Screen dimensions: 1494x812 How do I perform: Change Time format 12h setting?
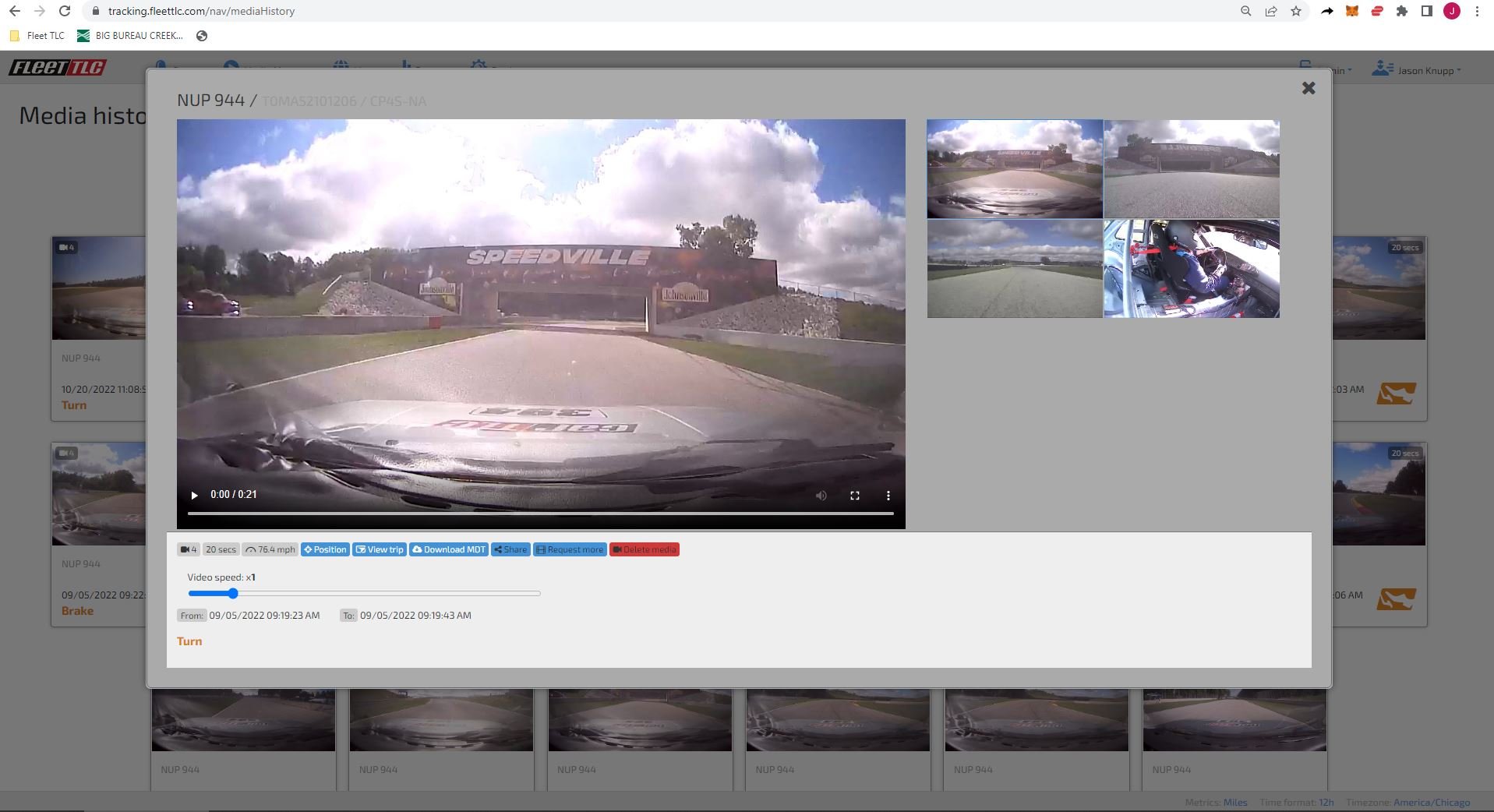(x=1326, y=803)
